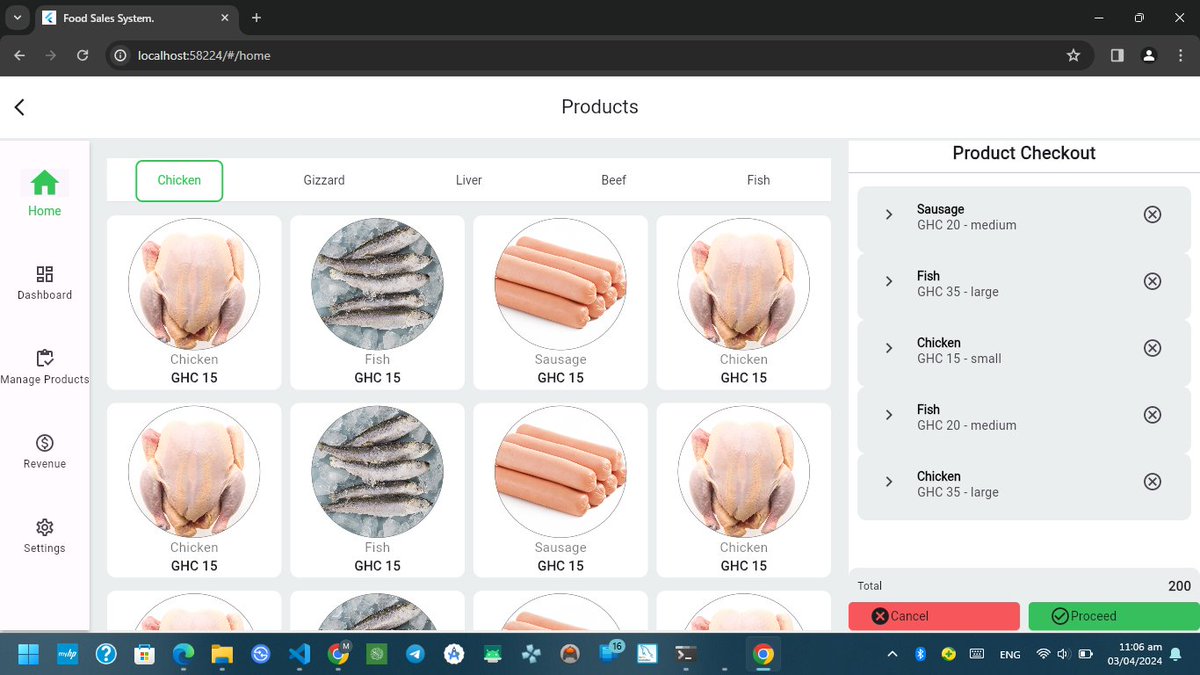Screen dimensions: 1200x675
Task: Switch to the Liver category tab
Action: (x=469, y=180)
